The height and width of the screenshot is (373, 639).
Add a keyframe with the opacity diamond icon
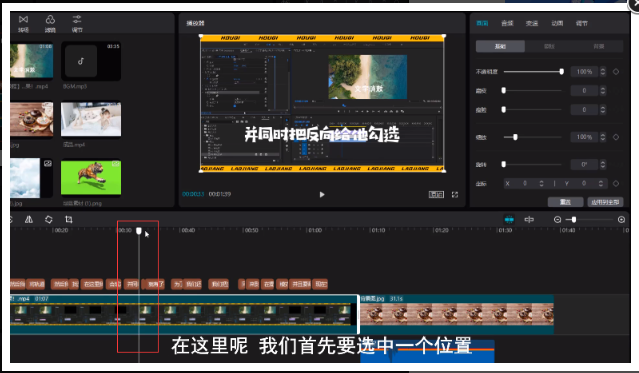pos(616,71)
